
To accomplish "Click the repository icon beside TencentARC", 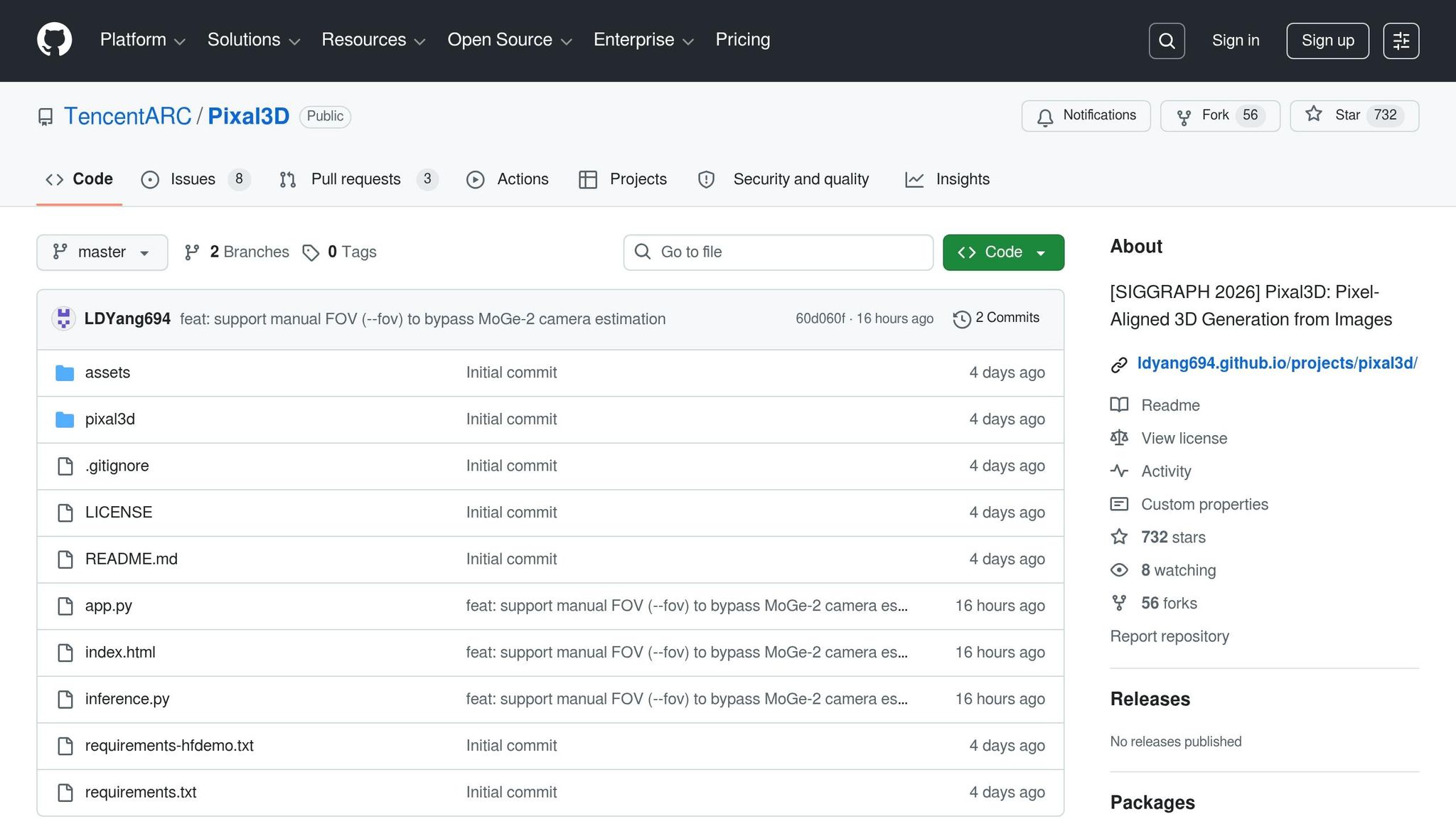I will [45, 117].
